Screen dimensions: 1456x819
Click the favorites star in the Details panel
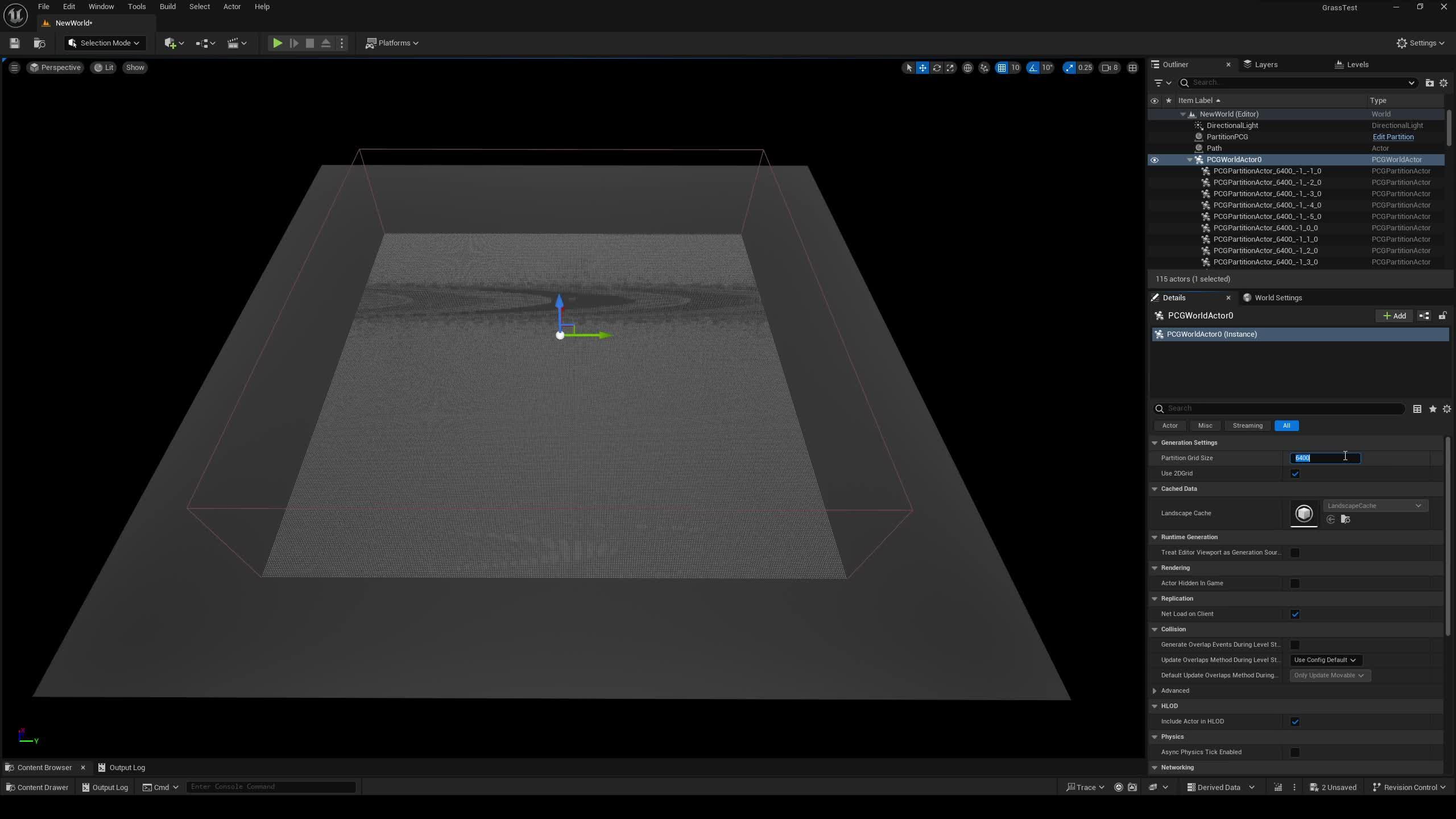1432,408
